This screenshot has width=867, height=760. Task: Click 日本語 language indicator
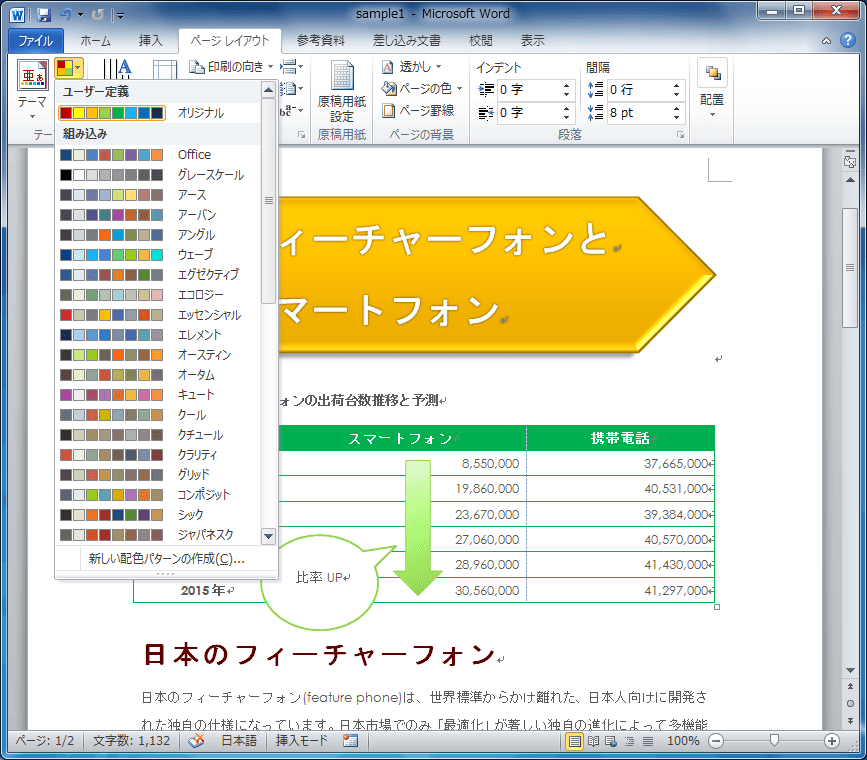[x=239, y=741]
